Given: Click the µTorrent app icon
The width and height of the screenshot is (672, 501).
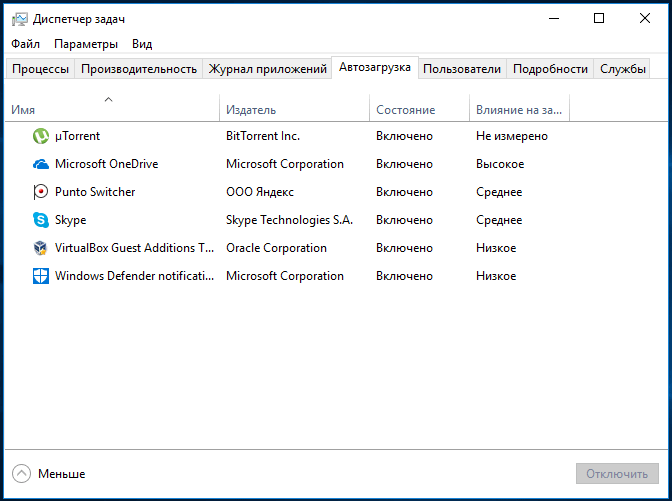Looking at the screenshot, I should pyautogui.click(x=41, y=136).
